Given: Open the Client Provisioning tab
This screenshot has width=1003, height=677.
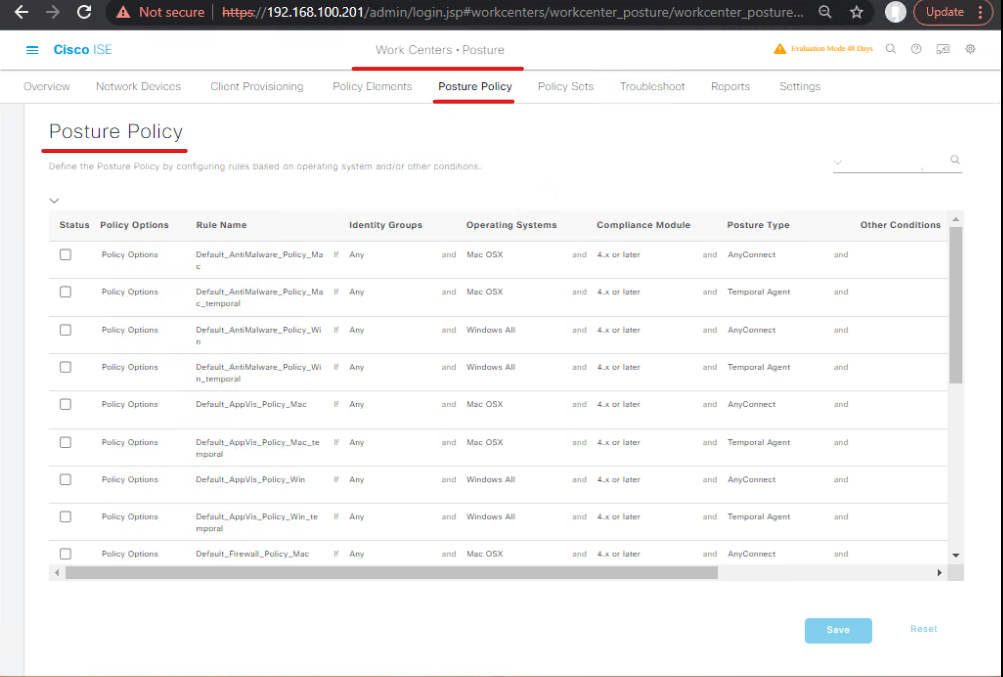Looking at the screenshot, I should coord(257,86).
